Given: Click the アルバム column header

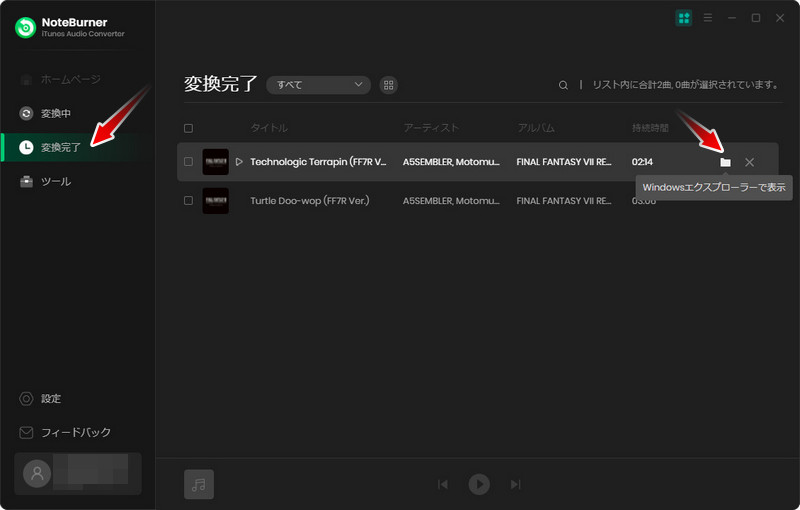Looking at the screenshot, I should pyautogui.click(x=536, y=128).
